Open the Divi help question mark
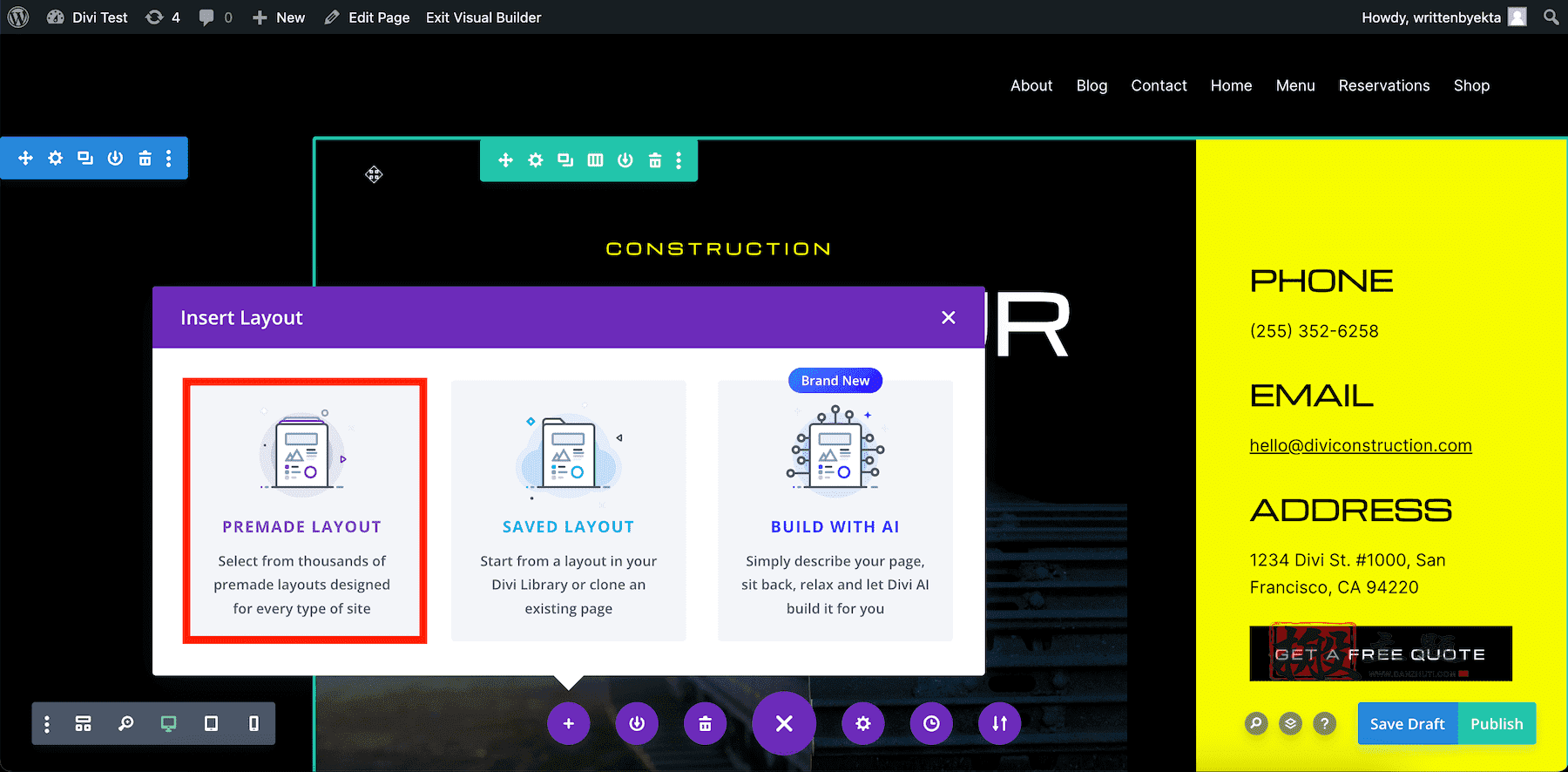The width and height of the screenshot is (1568, 772). pyautogui.click(x=1324, y=724)
